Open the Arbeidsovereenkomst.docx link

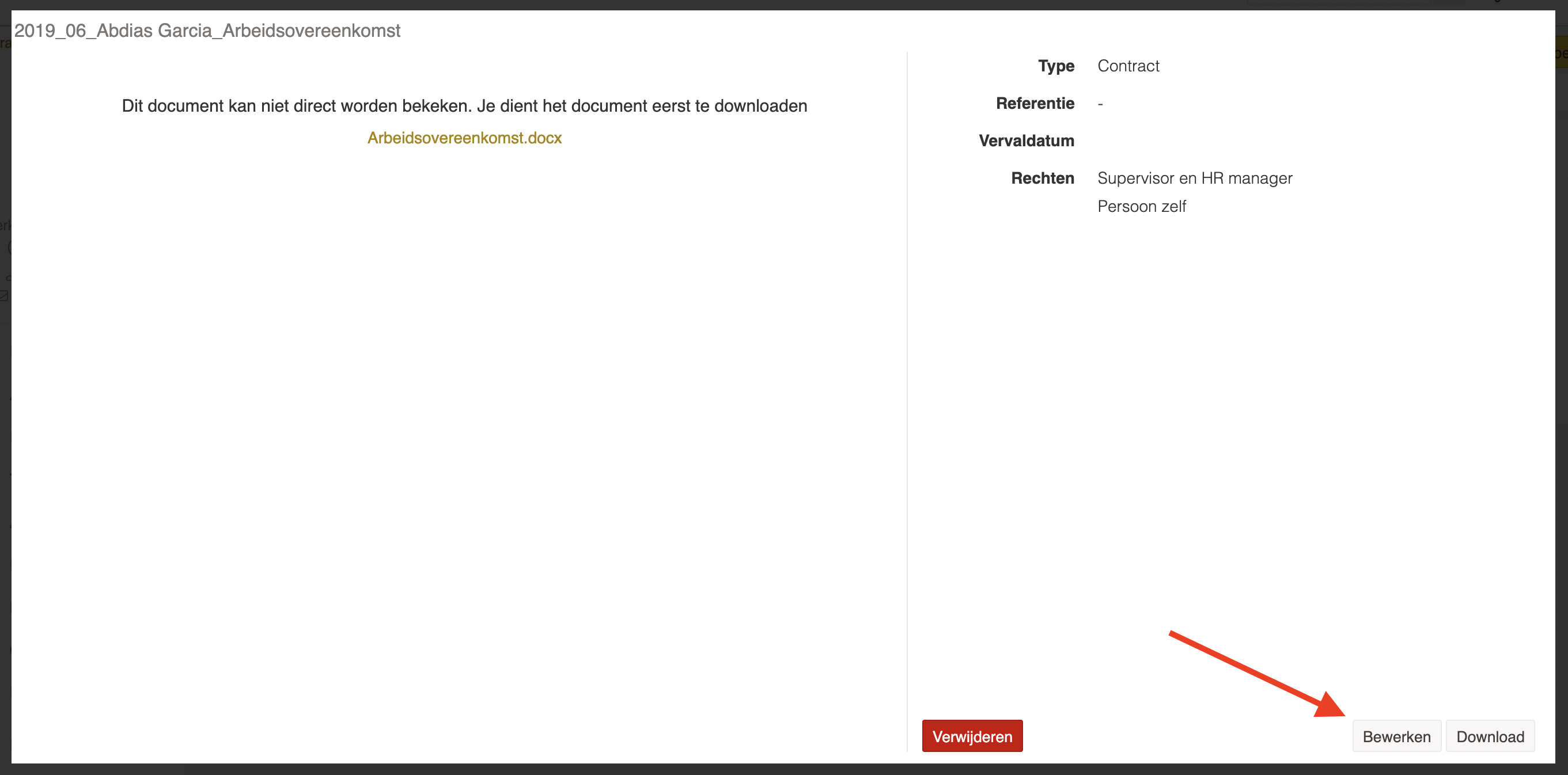point(464,138)
